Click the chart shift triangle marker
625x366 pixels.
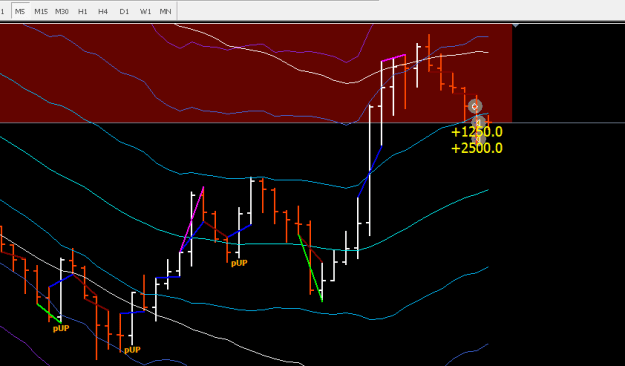pyautogui.click(x=515, y=26)
